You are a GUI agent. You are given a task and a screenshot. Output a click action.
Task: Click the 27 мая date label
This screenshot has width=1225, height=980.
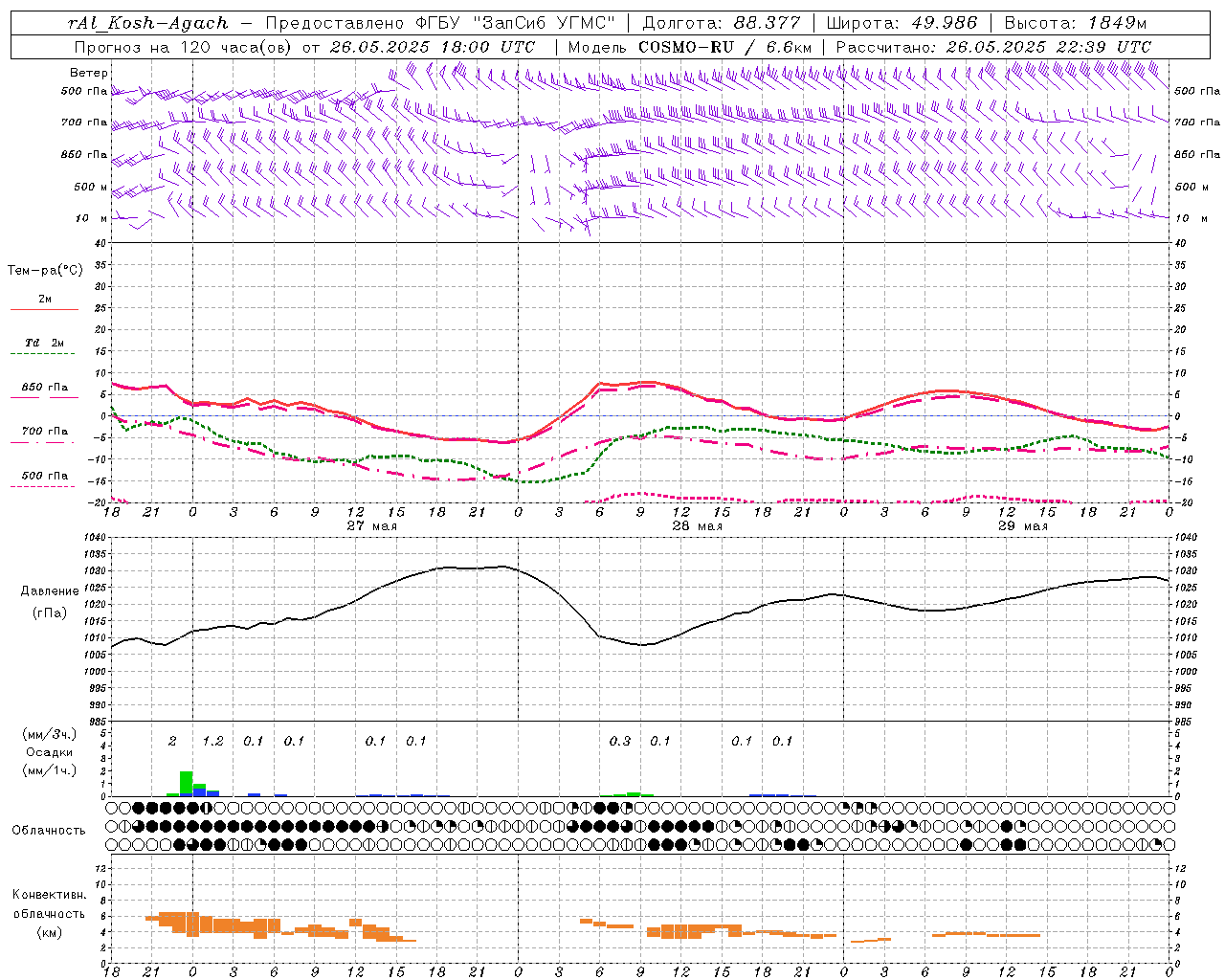(371, 526)
